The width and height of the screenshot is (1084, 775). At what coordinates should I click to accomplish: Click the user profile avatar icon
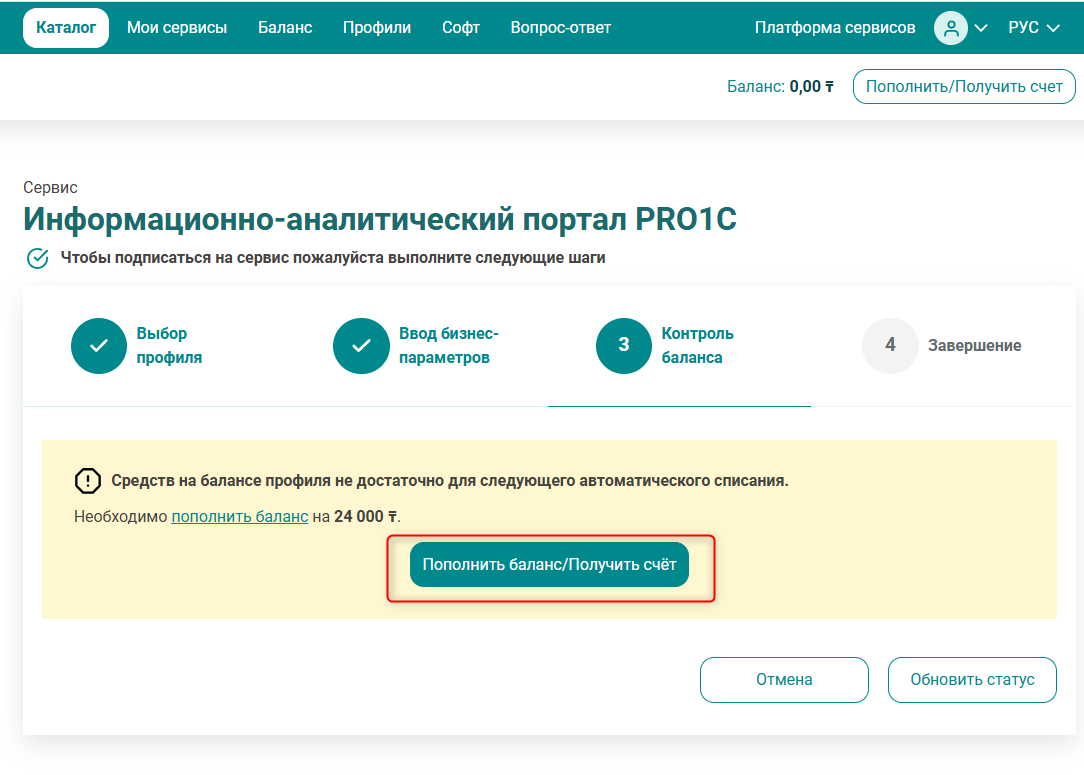pyautogui.click(x=950, y=28)
